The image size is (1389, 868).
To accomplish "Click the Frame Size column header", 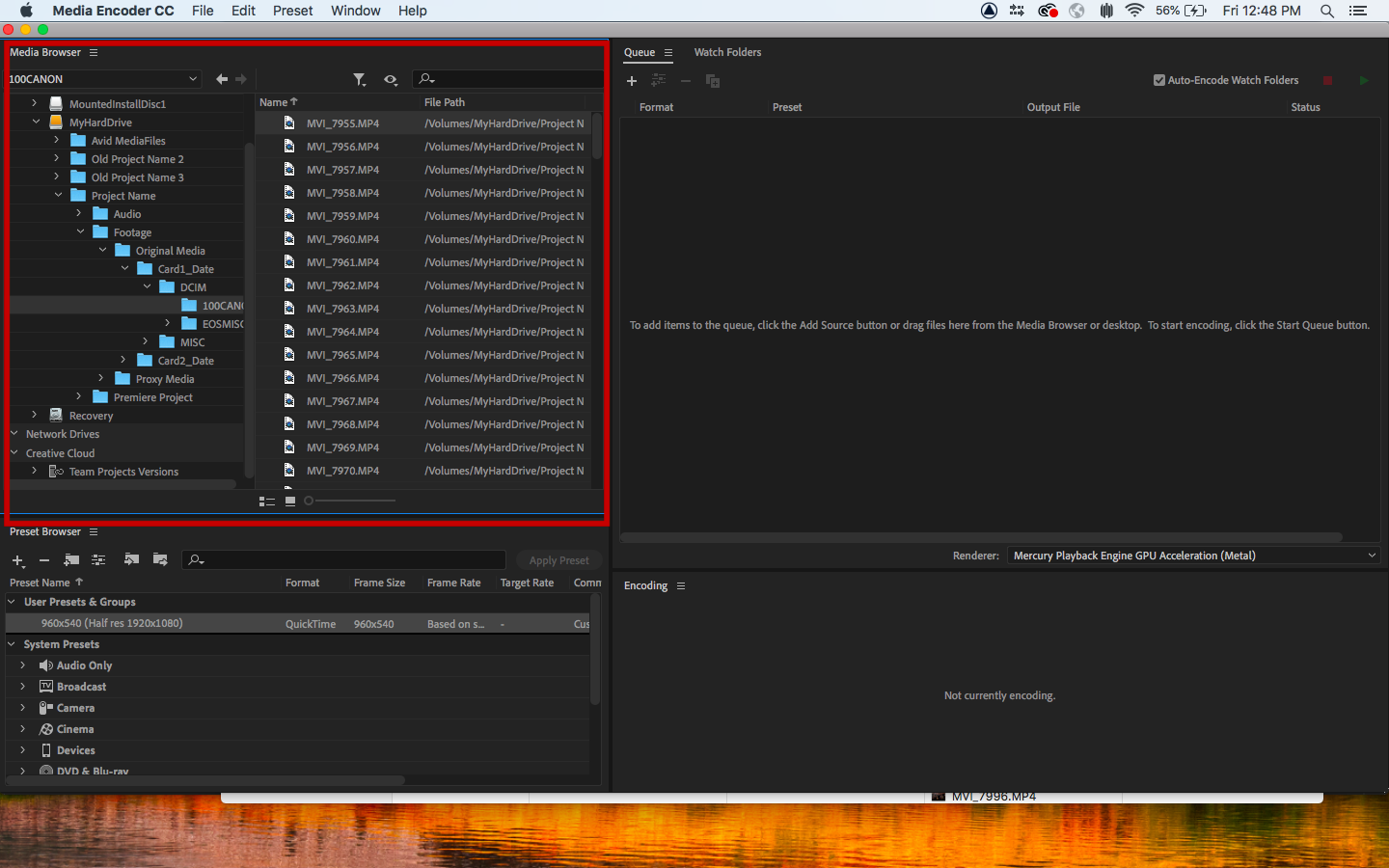I will [379, 583].
